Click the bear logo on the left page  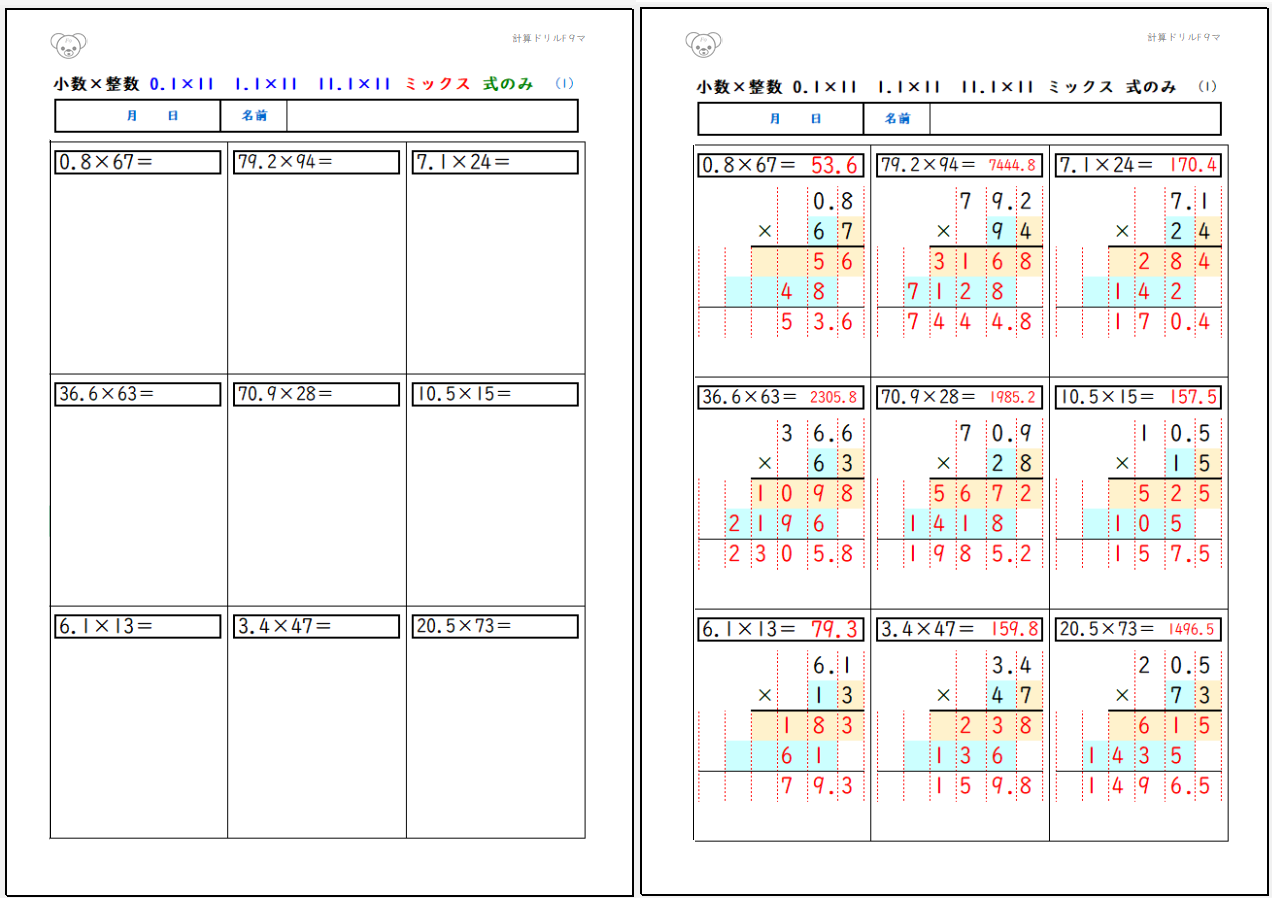68,44
